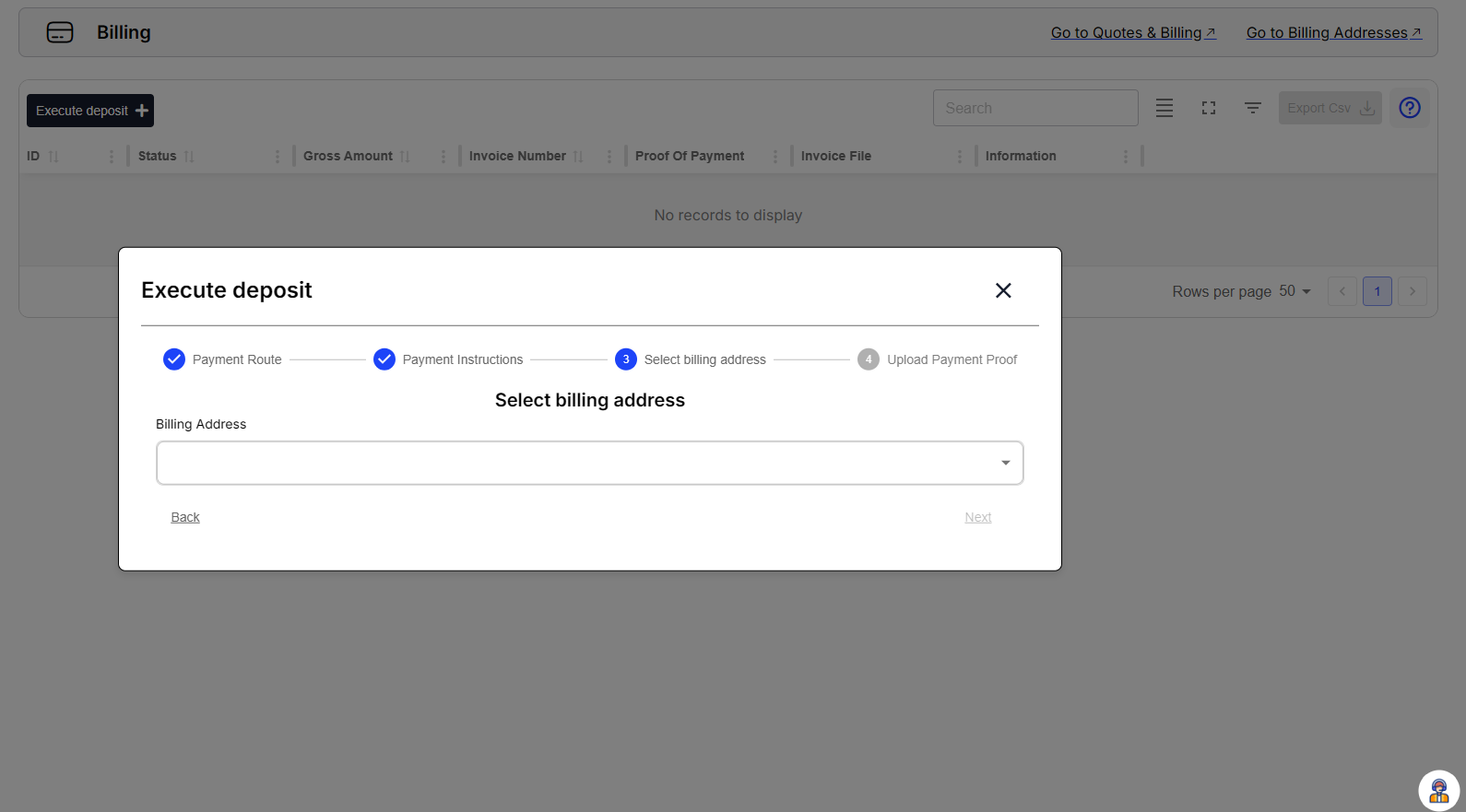Click Export Csv download button
This screenshot has height=812, width=1466.
coord(1330,108)
